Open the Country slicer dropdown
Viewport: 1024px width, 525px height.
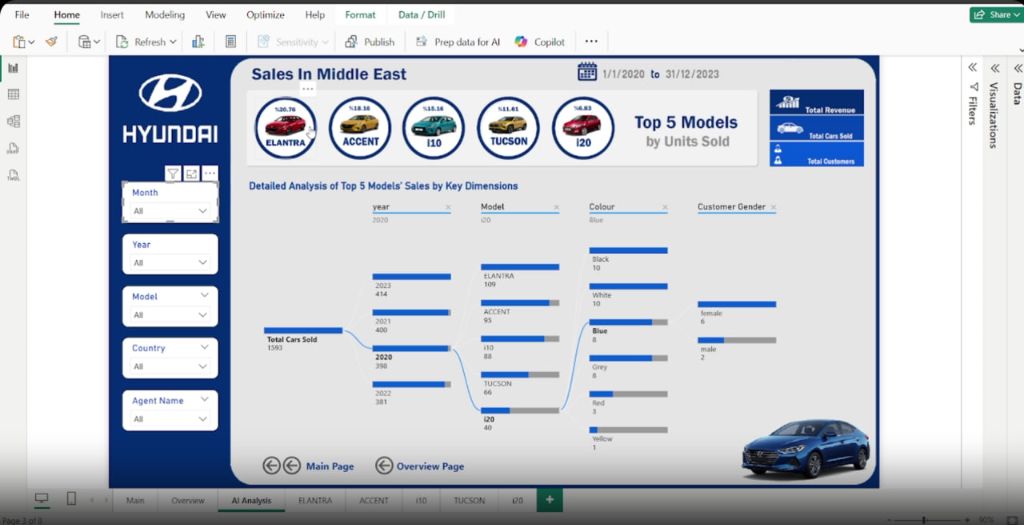pyautogui.click(x=203, y=367)
